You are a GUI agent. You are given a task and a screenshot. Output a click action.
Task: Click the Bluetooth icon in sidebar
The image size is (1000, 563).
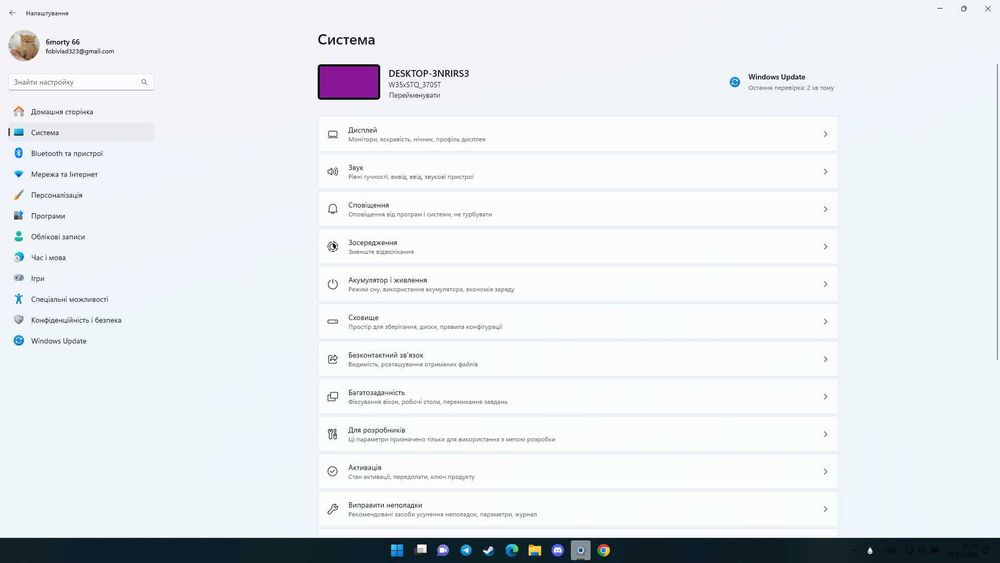18,153
